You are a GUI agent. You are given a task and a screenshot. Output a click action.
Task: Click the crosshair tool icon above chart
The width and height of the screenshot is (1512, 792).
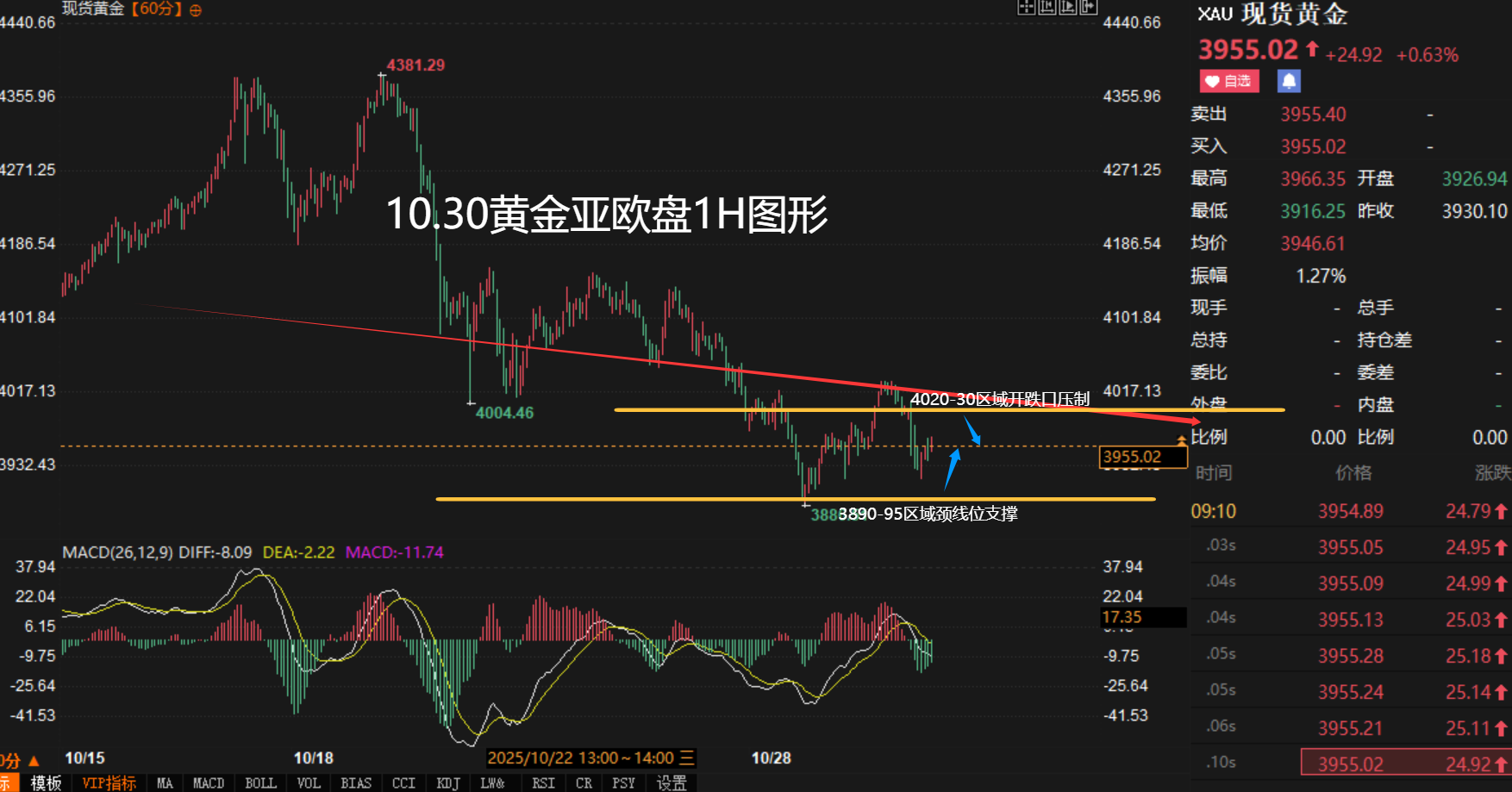(1026, 8)
